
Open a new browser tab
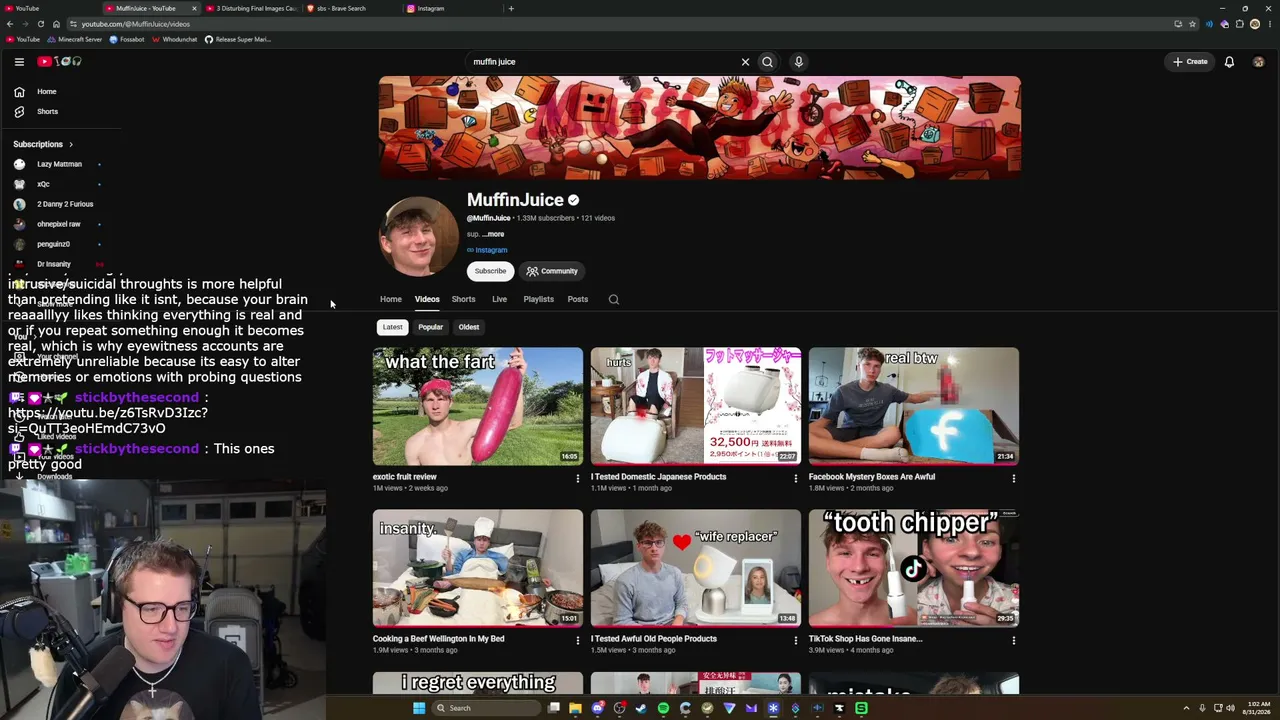[x=511, y=8]
